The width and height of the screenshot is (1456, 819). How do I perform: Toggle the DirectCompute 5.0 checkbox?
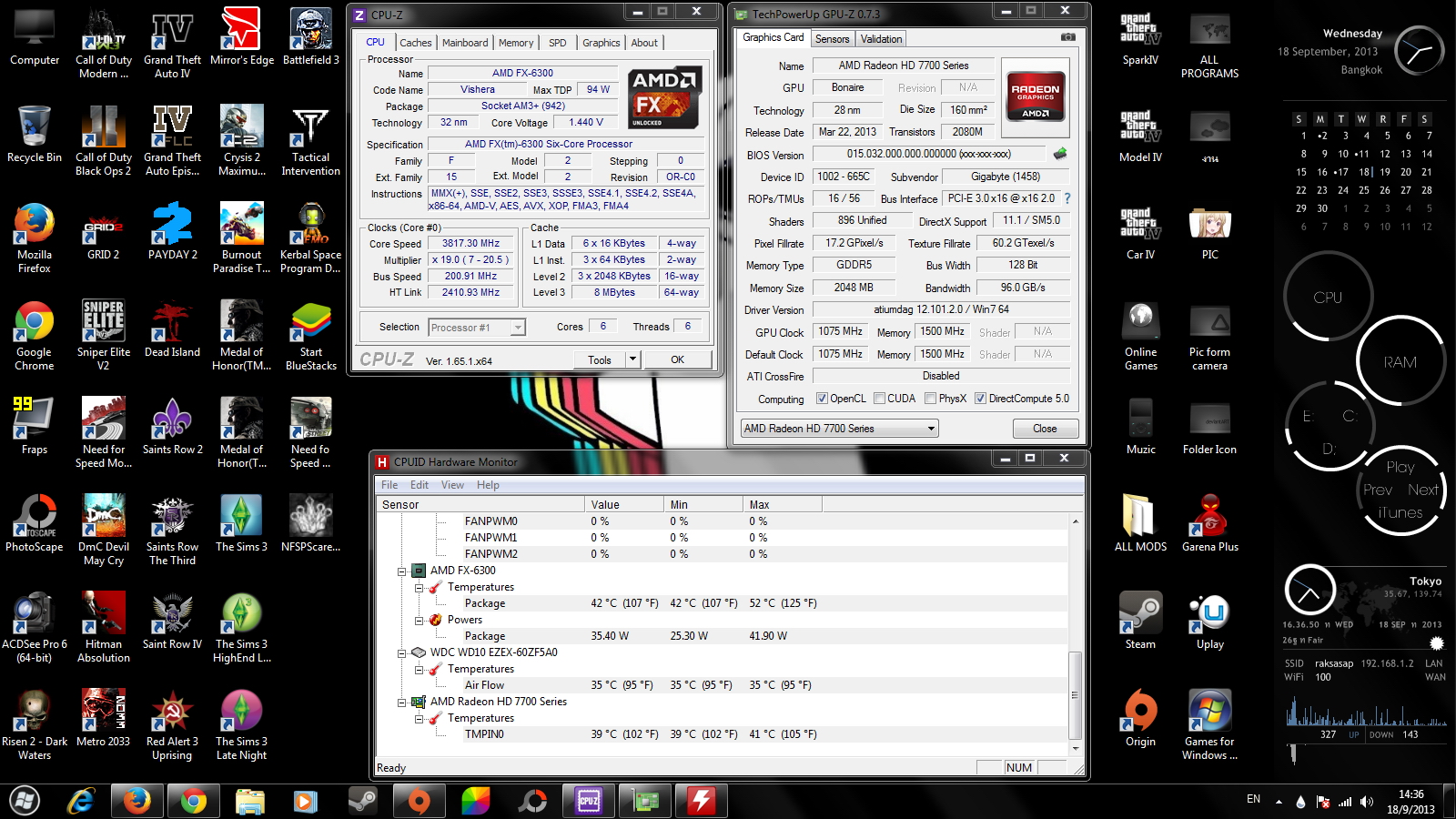point(981,399)
